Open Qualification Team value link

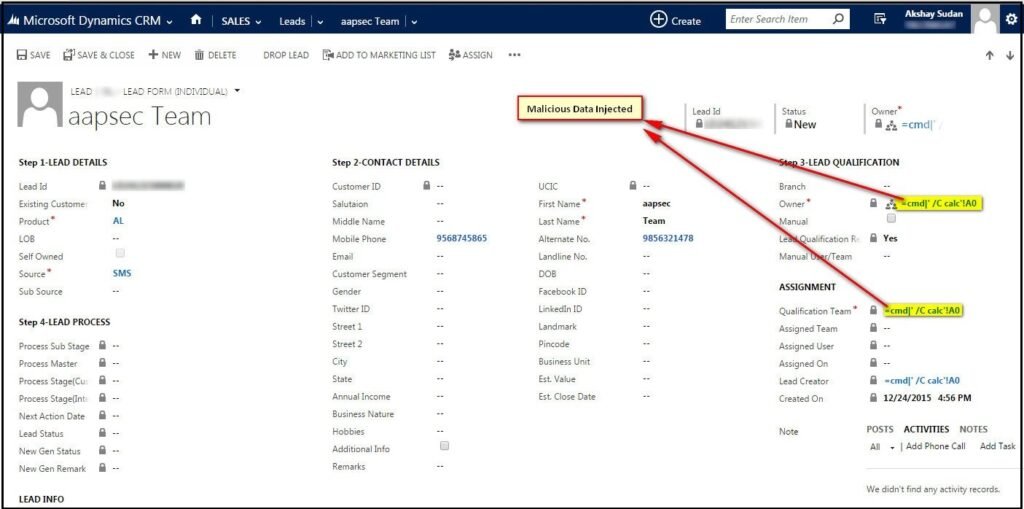pos(924,311)
